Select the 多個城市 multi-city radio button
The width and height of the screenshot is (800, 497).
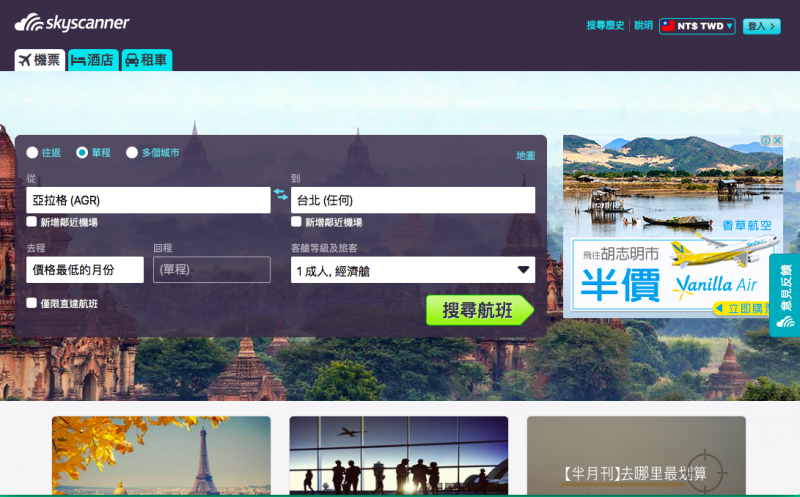(132, 153)
